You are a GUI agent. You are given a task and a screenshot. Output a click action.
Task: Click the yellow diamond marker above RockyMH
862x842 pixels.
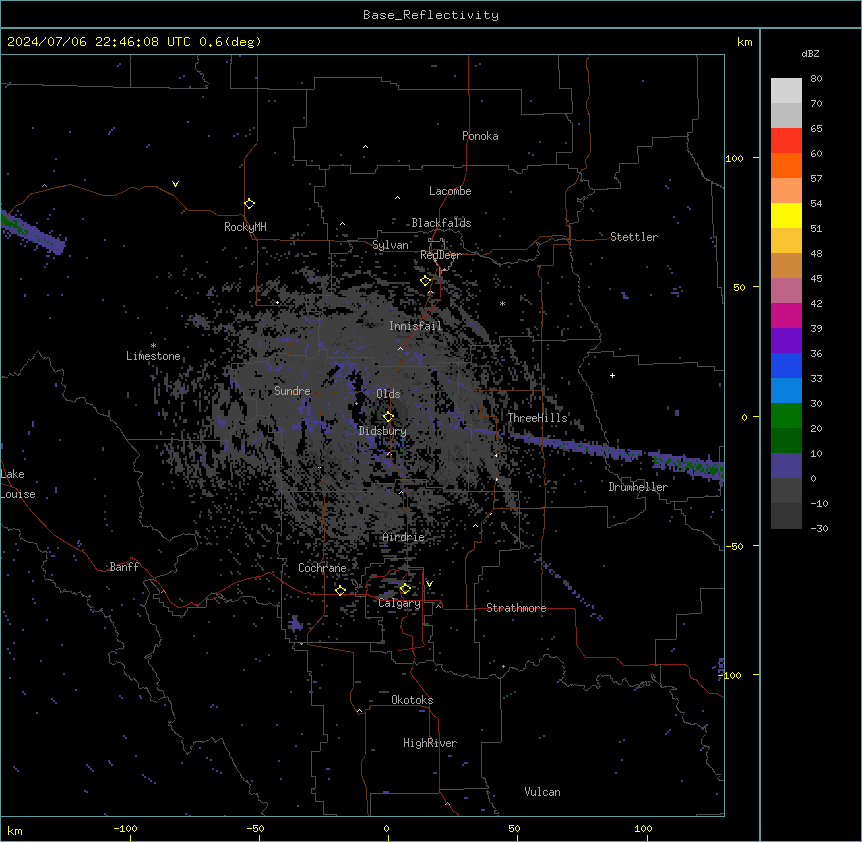click(250, 204)
